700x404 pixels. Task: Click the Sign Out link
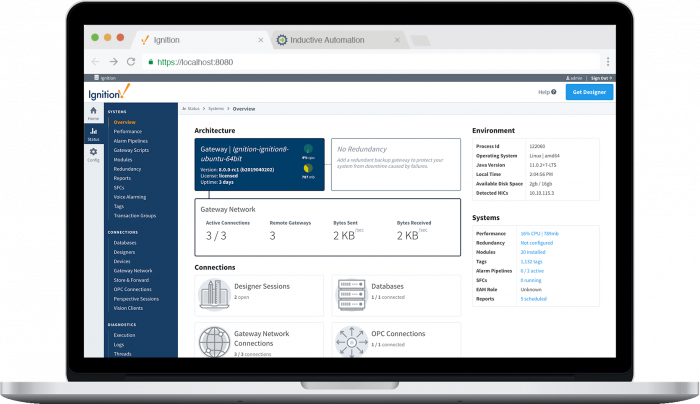601,78
